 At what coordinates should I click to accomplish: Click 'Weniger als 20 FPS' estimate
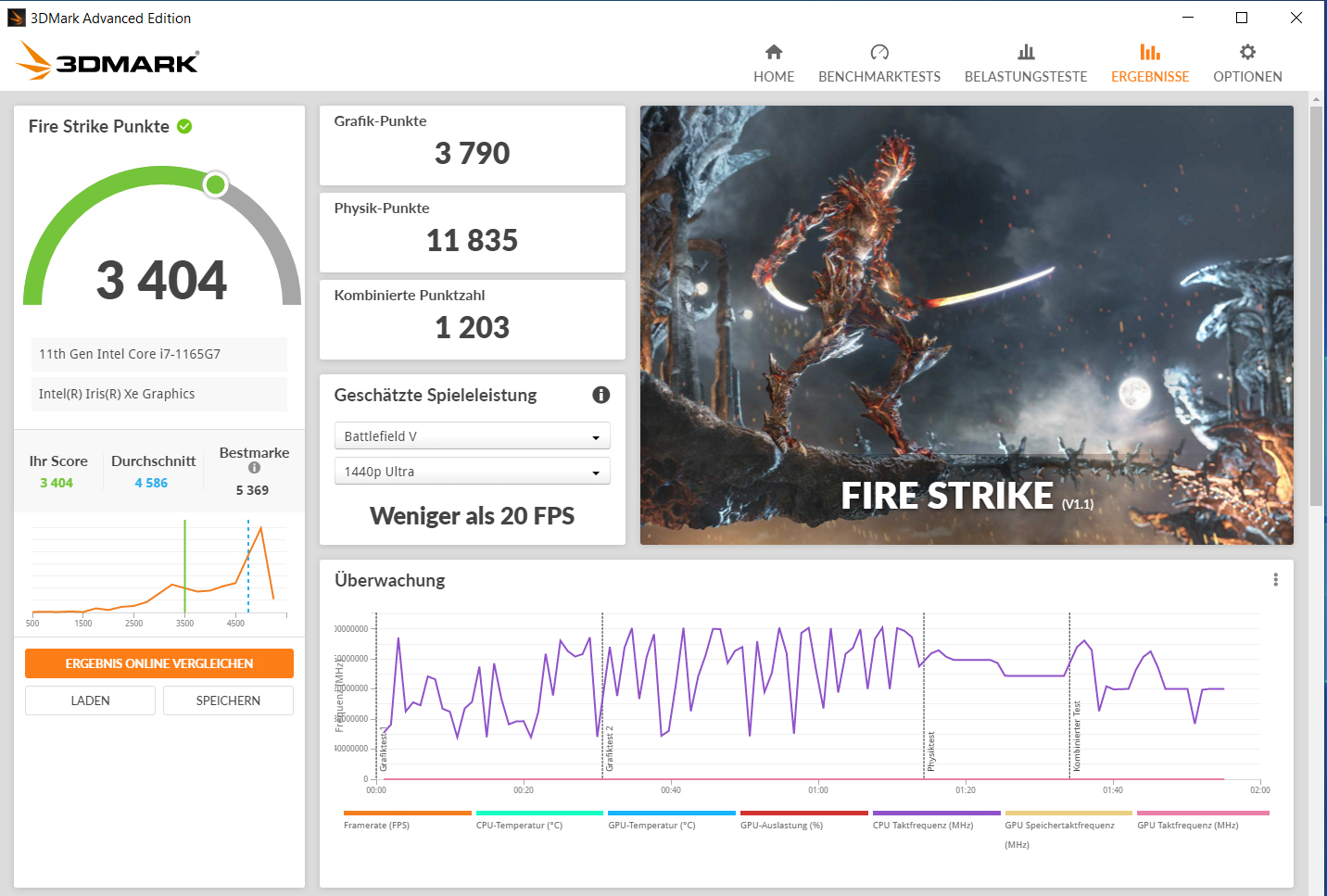click(x=473, y=516)
